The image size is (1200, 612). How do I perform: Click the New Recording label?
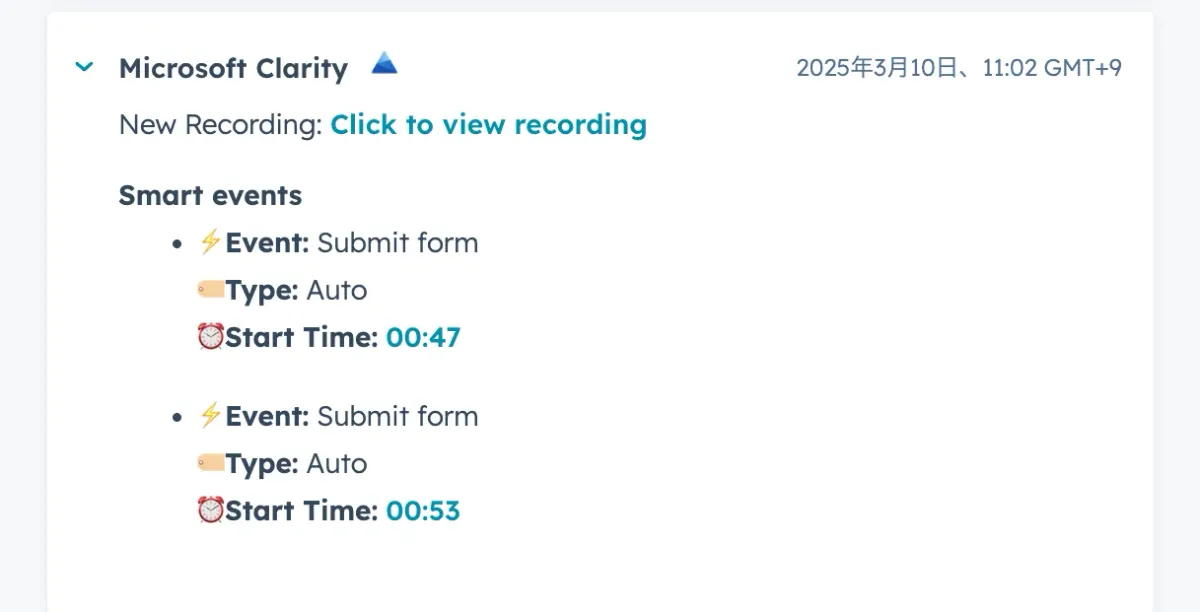(220, 125)
